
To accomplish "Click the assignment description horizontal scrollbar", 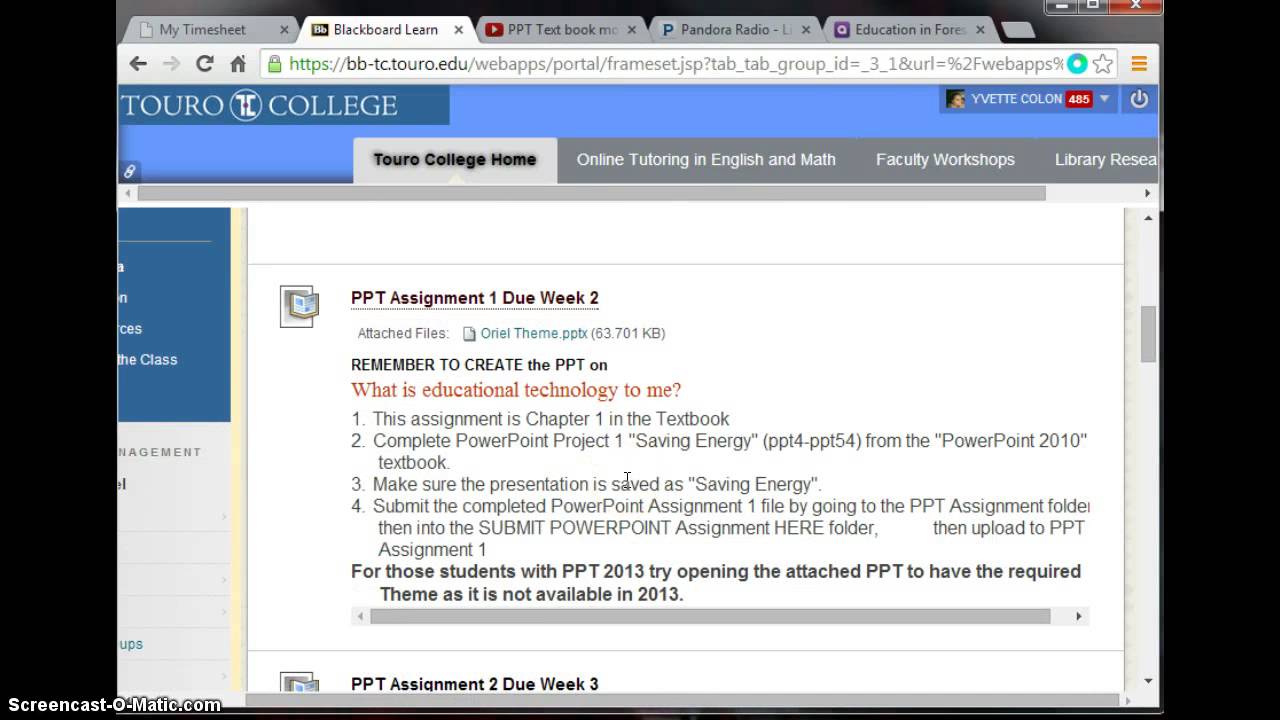I will point(710,616).
